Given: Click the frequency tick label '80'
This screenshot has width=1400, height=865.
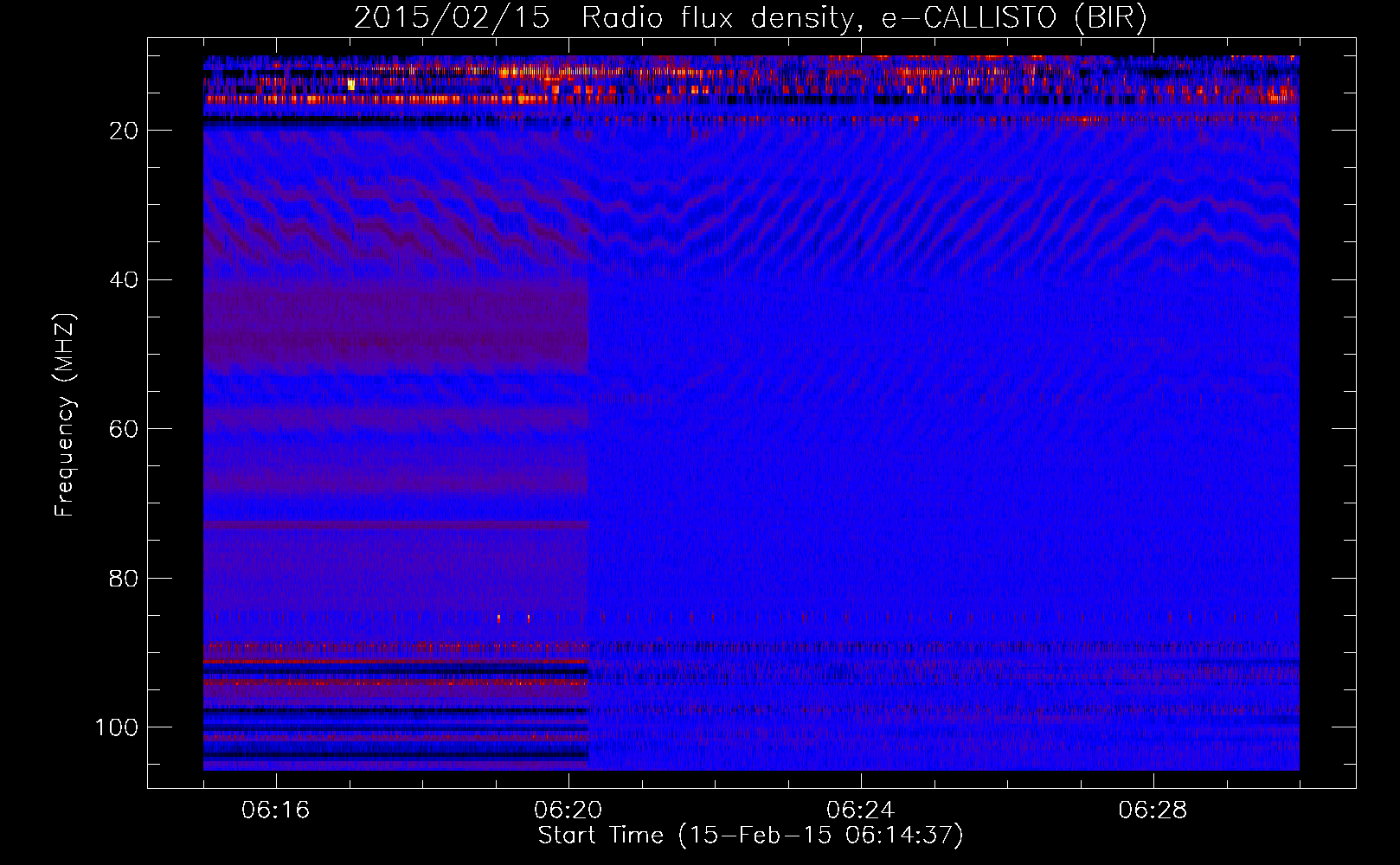Looking at the screenshot, I should (x=124, y=579).
